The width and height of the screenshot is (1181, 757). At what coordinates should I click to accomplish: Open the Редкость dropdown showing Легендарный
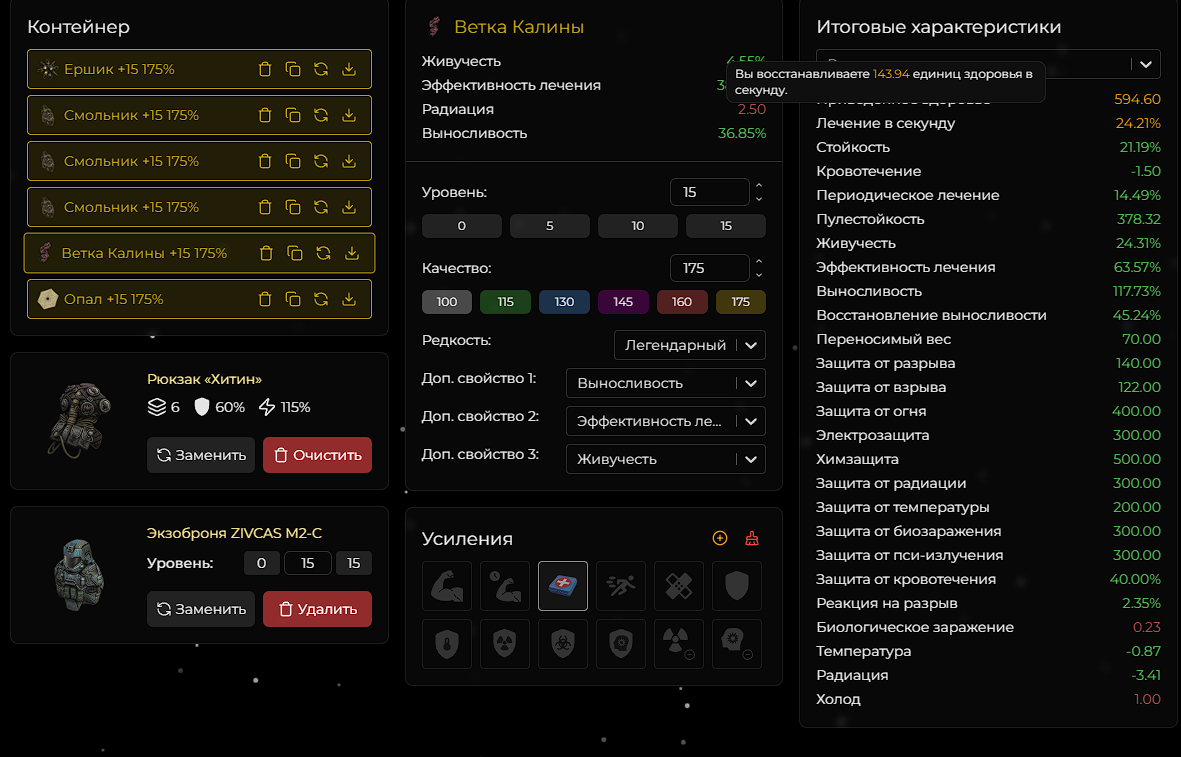click(689, 345)
